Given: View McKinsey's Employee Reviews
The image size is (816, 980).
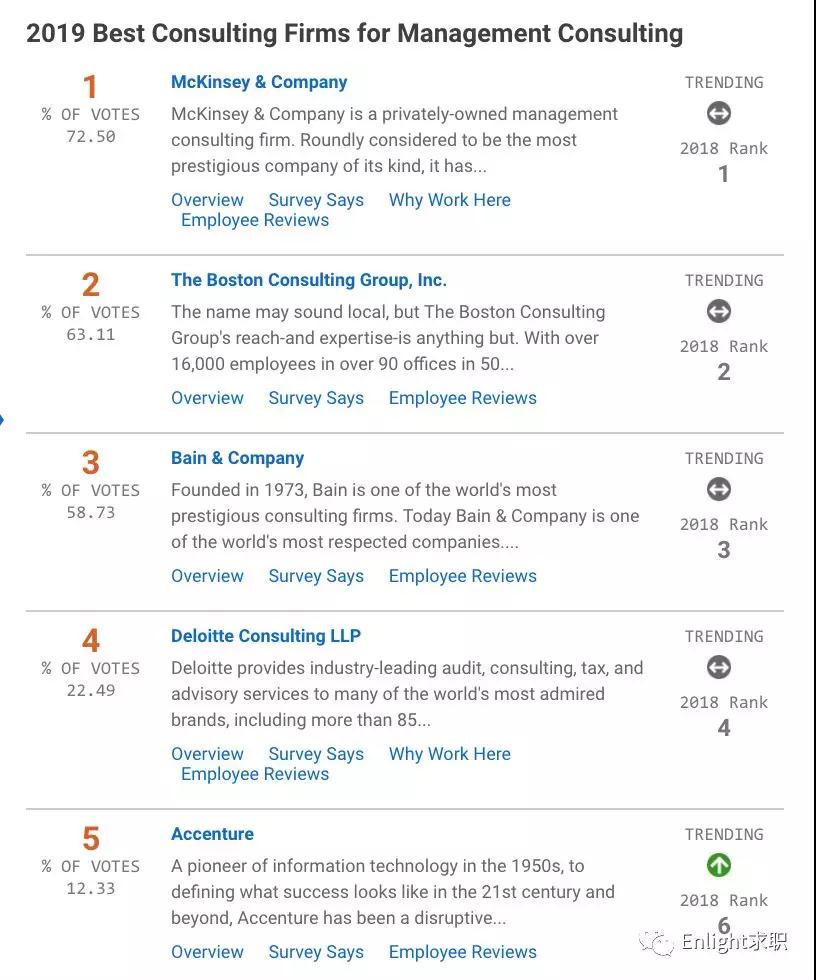Looking at the screenshot, I should coord(255,220).
